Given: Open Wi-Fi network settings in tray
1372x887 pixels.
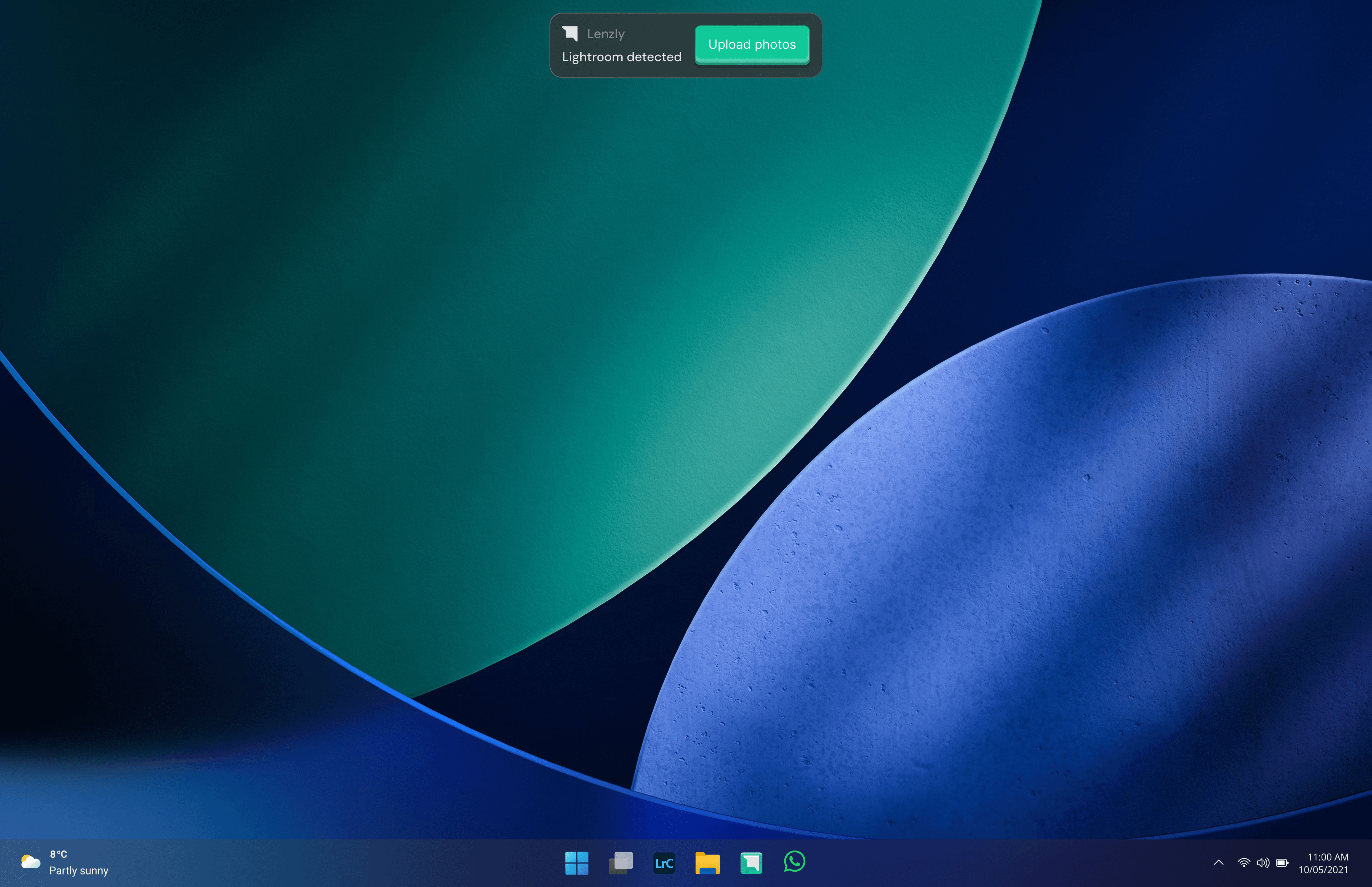Looking at the screenshot, I should click(1244, 862).
